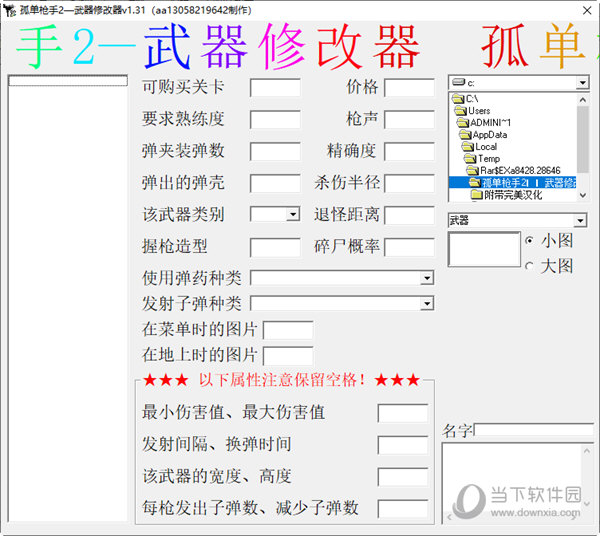Click the 要求熟练度 input box

click(x=275, y=119)
